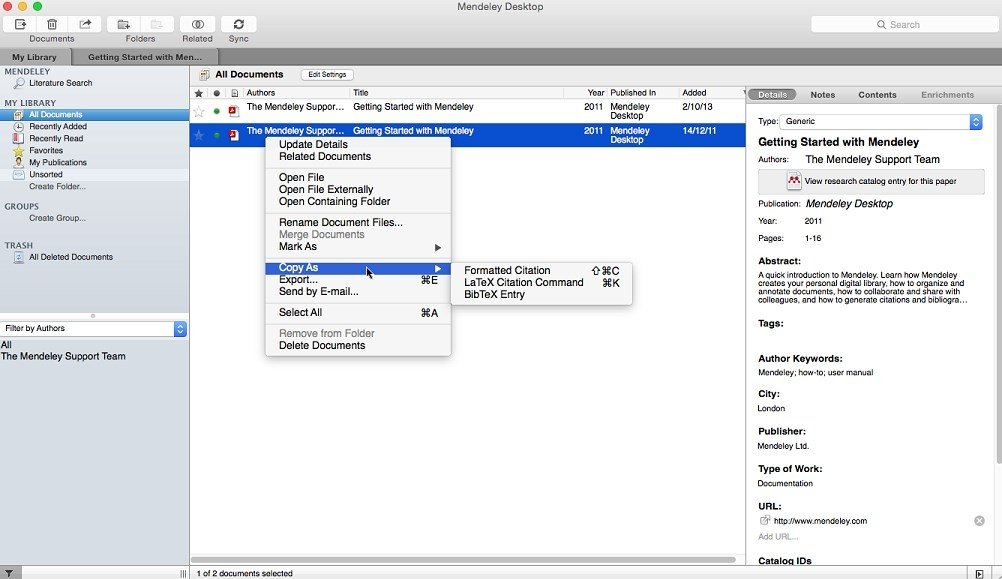Expand the Copy As submenu

pos(358,268)
